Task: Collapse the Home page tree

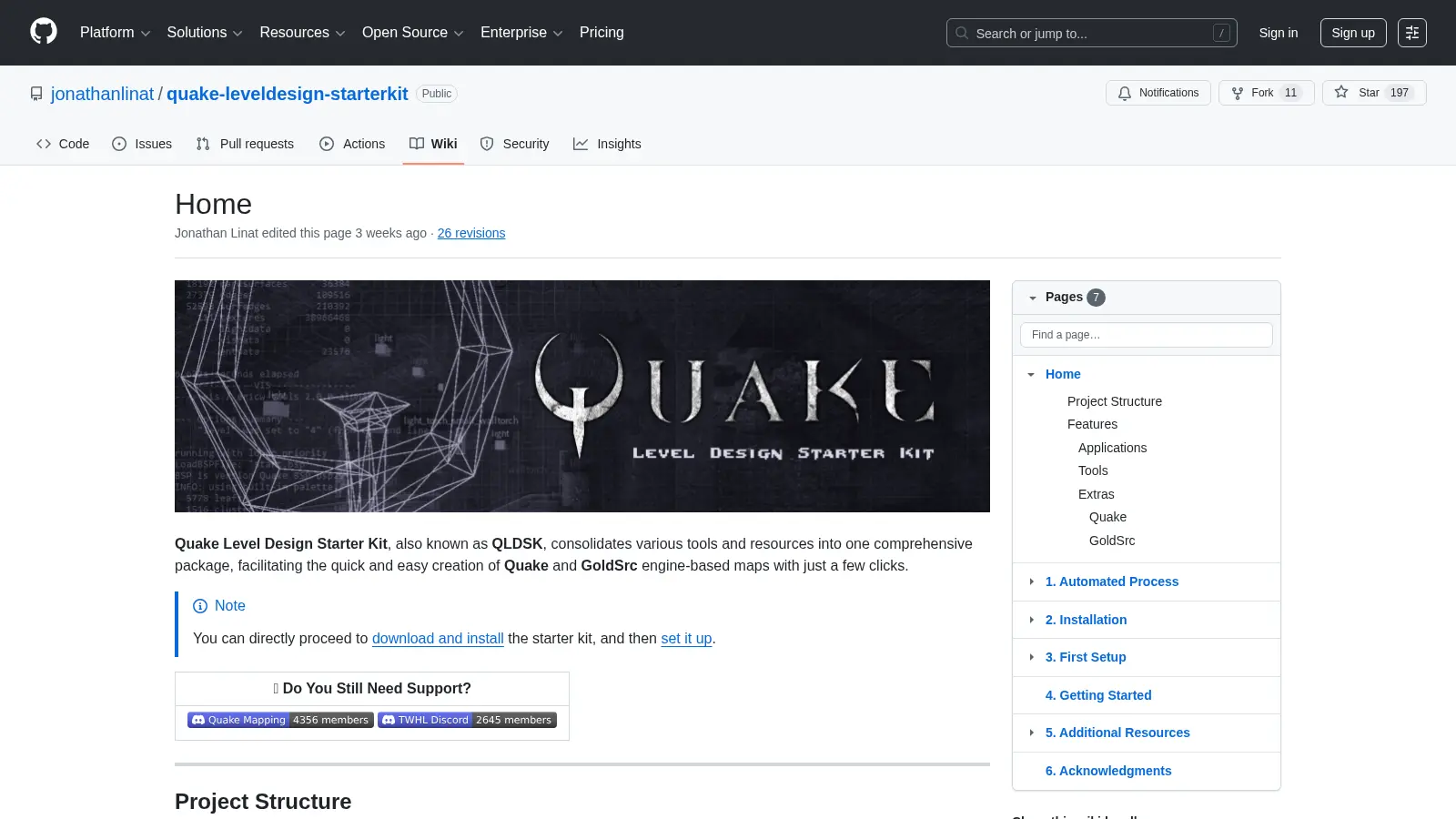Action: tap(1031, 374)
